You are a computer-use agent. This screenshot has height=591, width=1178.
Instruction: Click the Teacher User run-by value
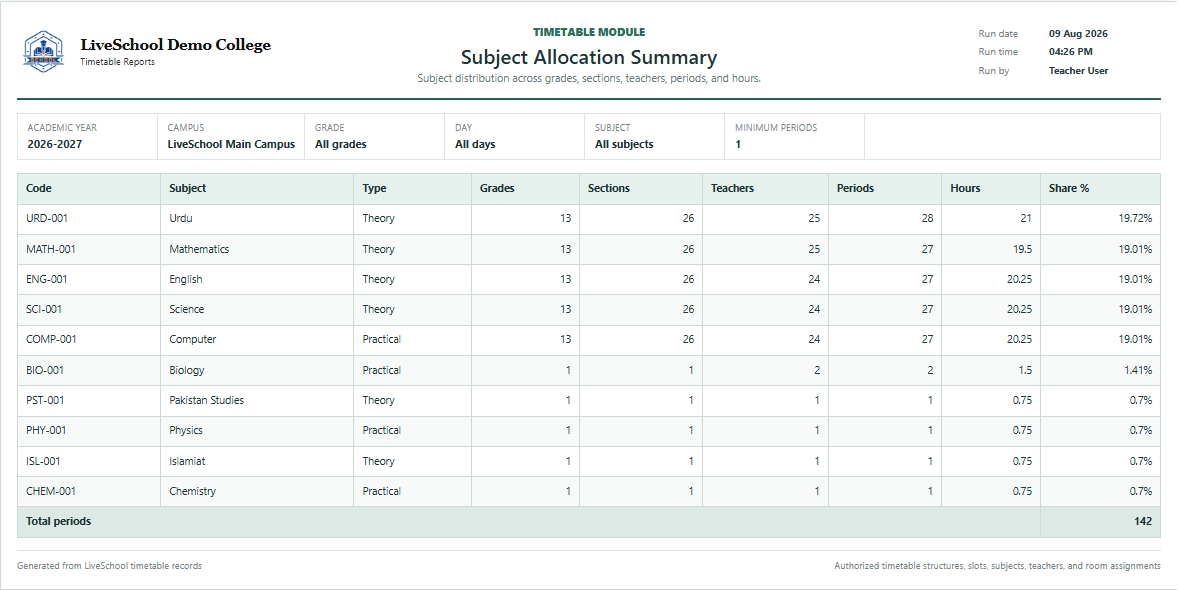click(x=1078, y=71)
